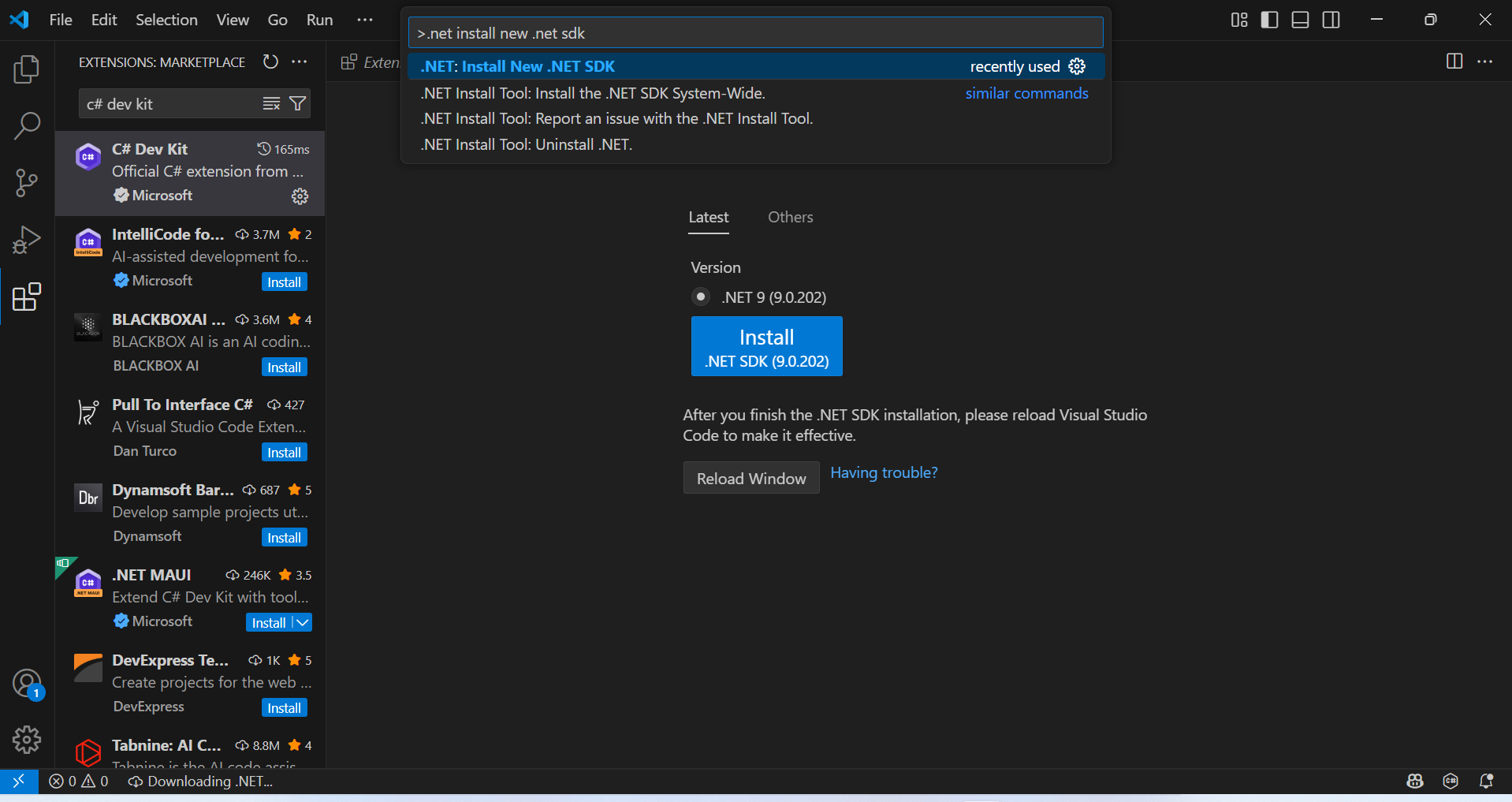Screen dimensions: 1512x802
Task: Switch to the Others tab
Action: click(x=791, y=217)
